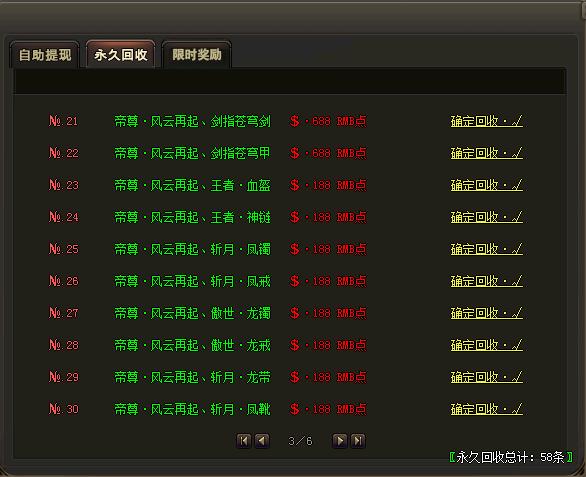Go to first page of recycle list
This screenshot has height=477, width=586.
click(x=244, y=441)
